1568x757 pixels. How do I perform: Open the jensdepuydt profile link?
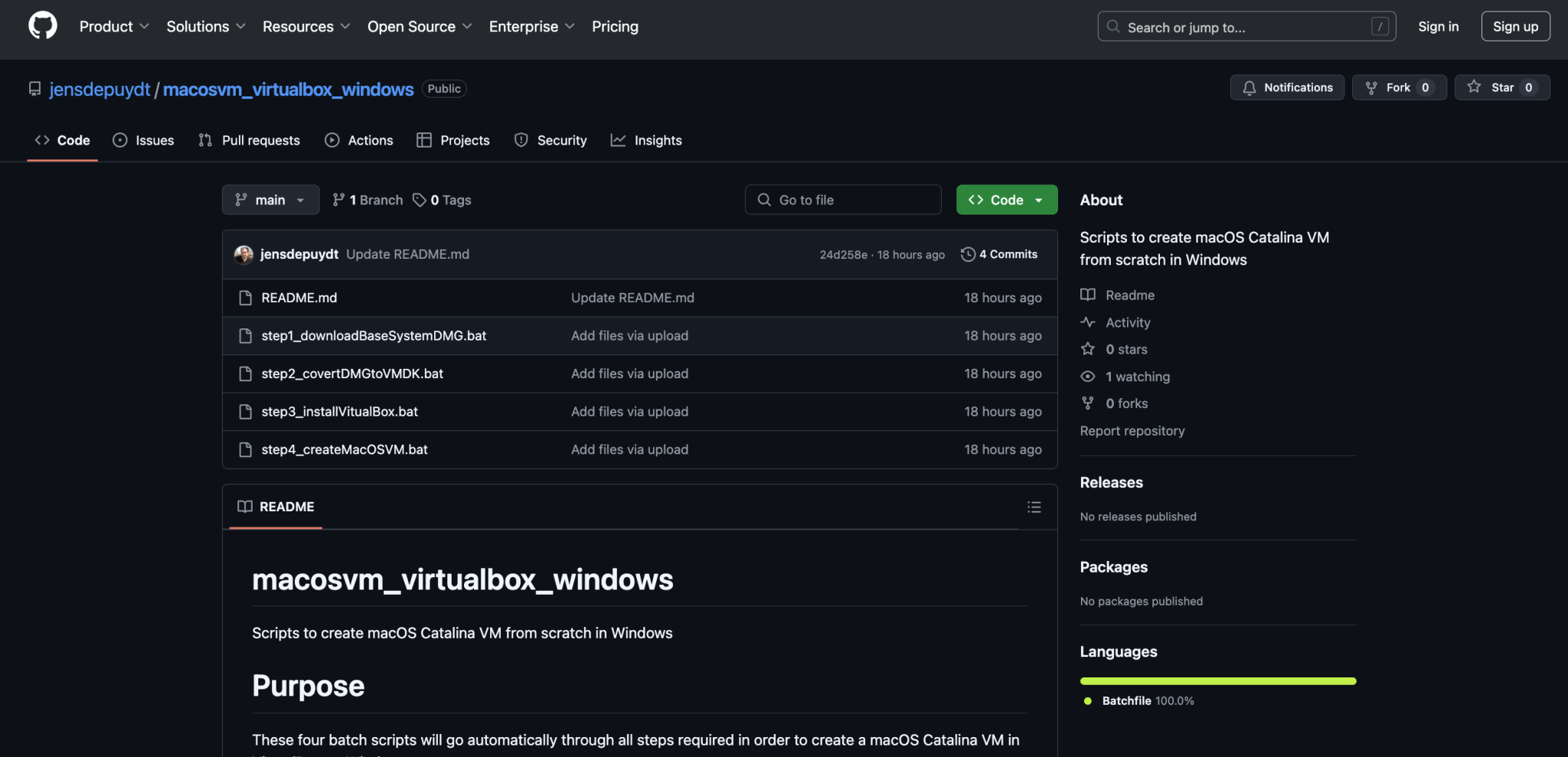click(99, 89)
